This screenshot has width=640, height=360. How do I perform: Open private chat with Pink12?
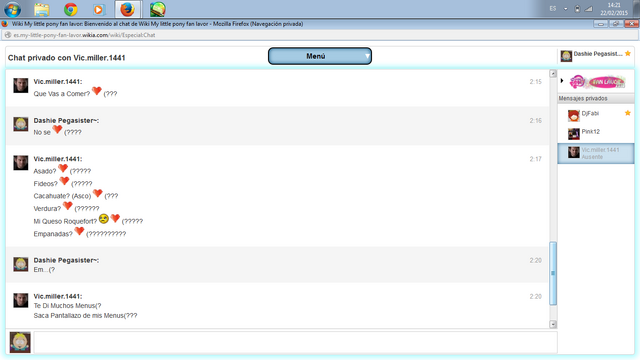coord(596,133)
